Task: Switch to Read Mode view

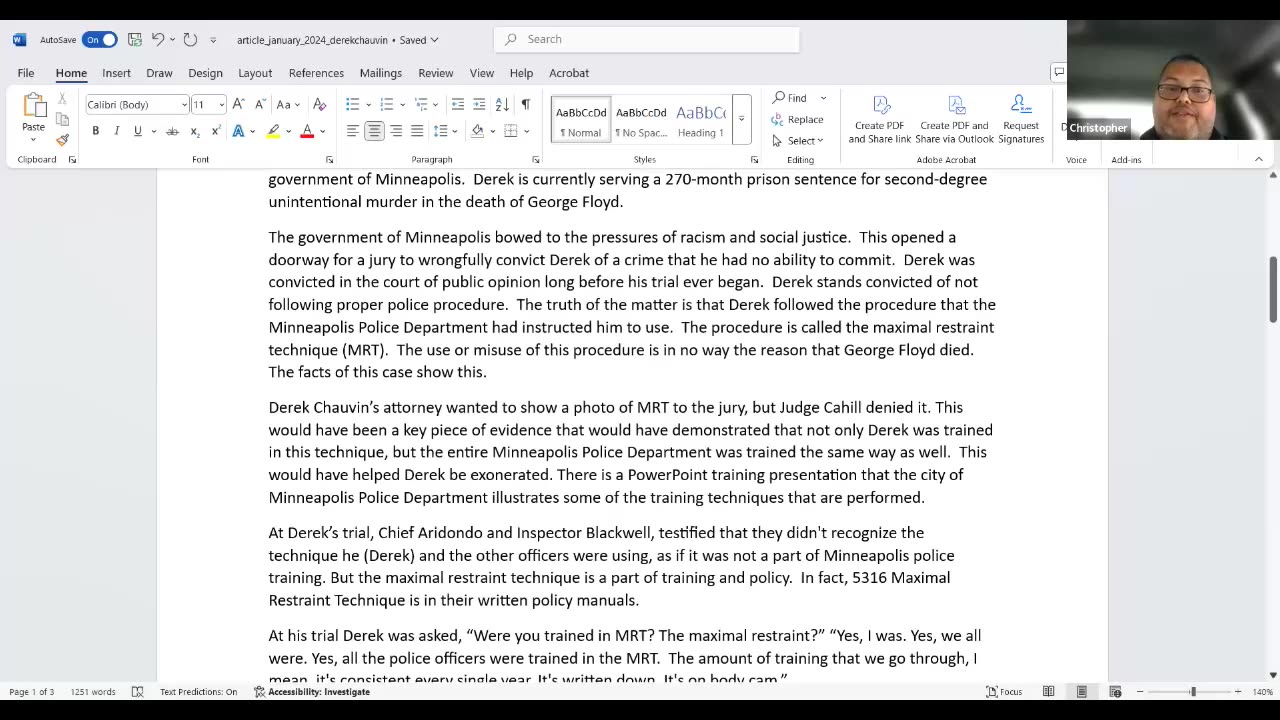Action: coord(1048,692)
